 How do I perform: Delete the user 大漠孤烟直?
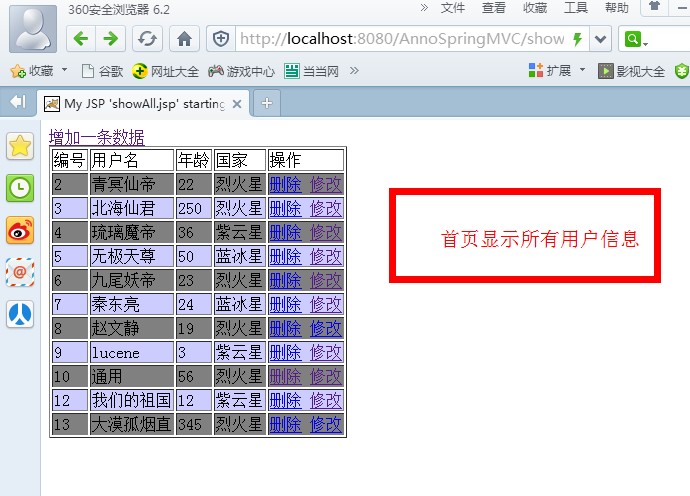tap(285, 424)
